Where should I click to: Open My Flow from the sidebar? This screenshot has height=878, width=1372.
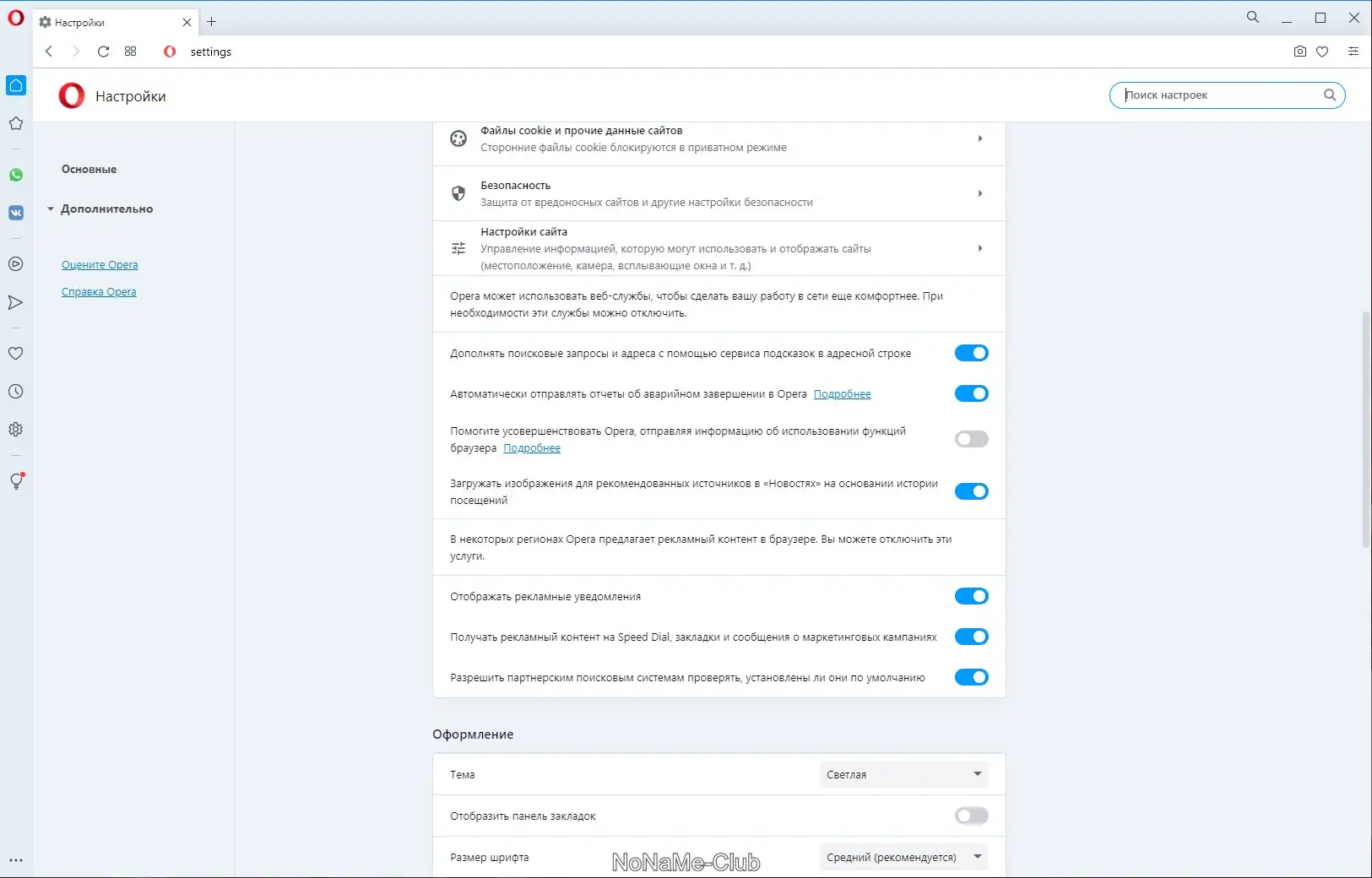click(16, 302)
